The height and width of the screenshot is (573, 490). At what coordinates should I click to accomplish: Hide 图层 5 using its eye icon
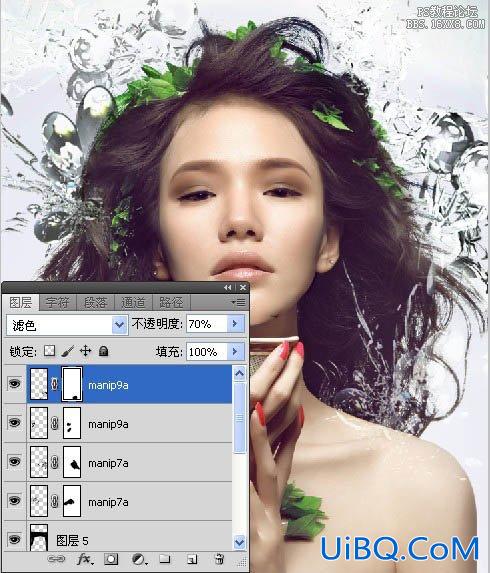[x=14, y=539]
